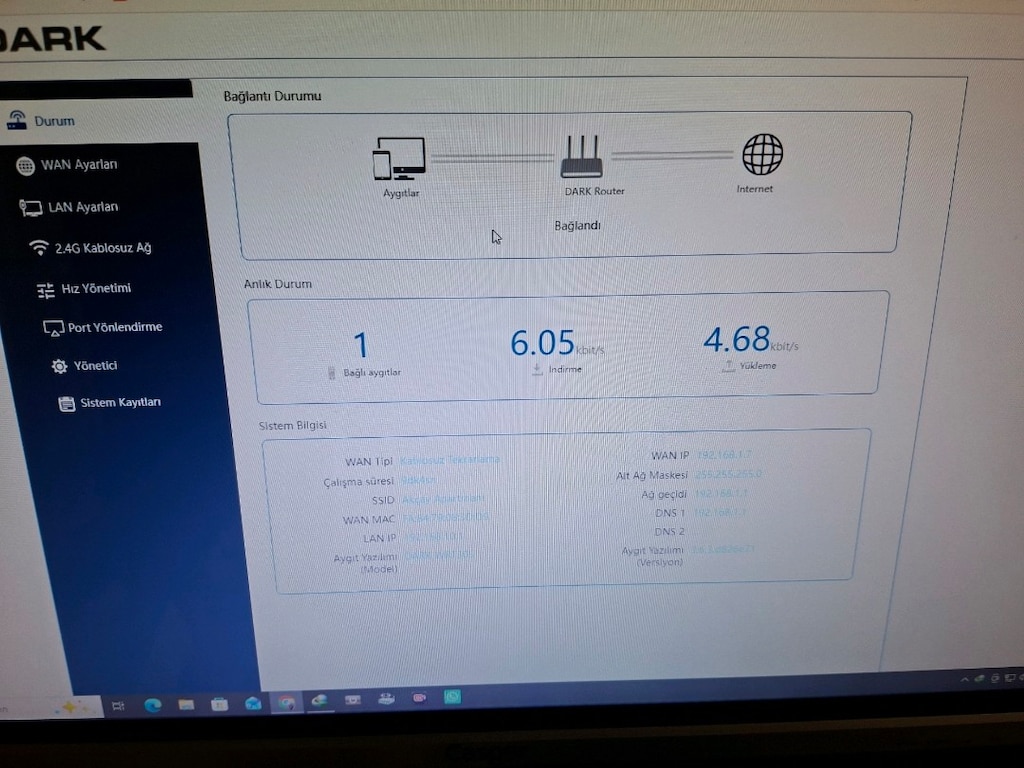Click the WAN Tipi value text

(x=450, y=460)
